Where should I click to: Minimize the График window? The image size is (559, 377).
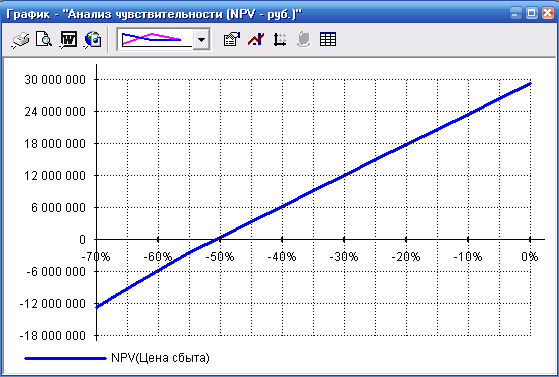pos(515,14)
